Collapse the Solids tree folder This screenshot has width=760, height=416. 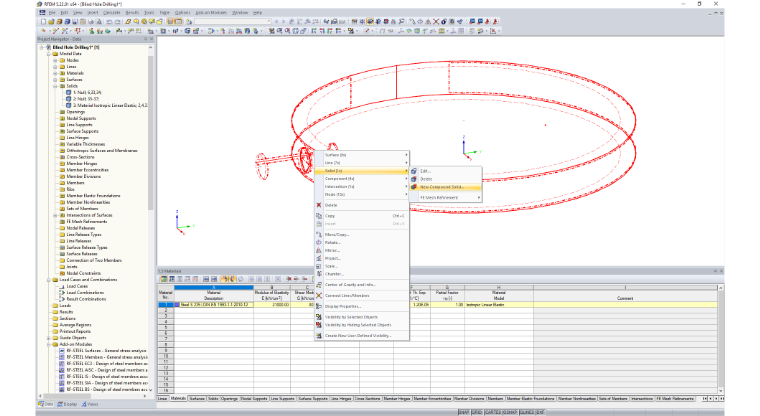click(55, 86)
